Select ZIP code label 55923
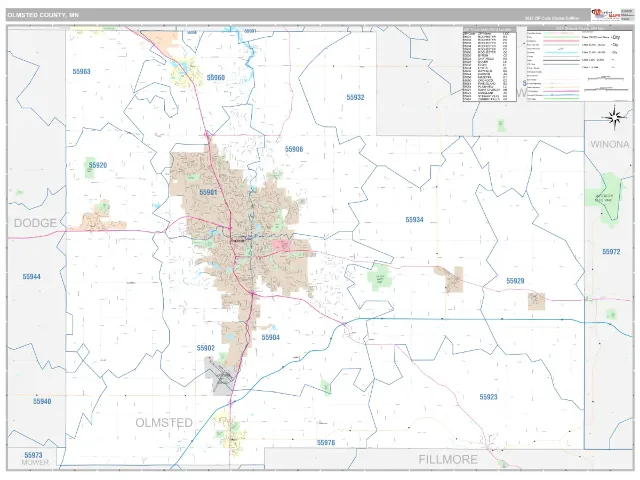 [x=488, y=397]
